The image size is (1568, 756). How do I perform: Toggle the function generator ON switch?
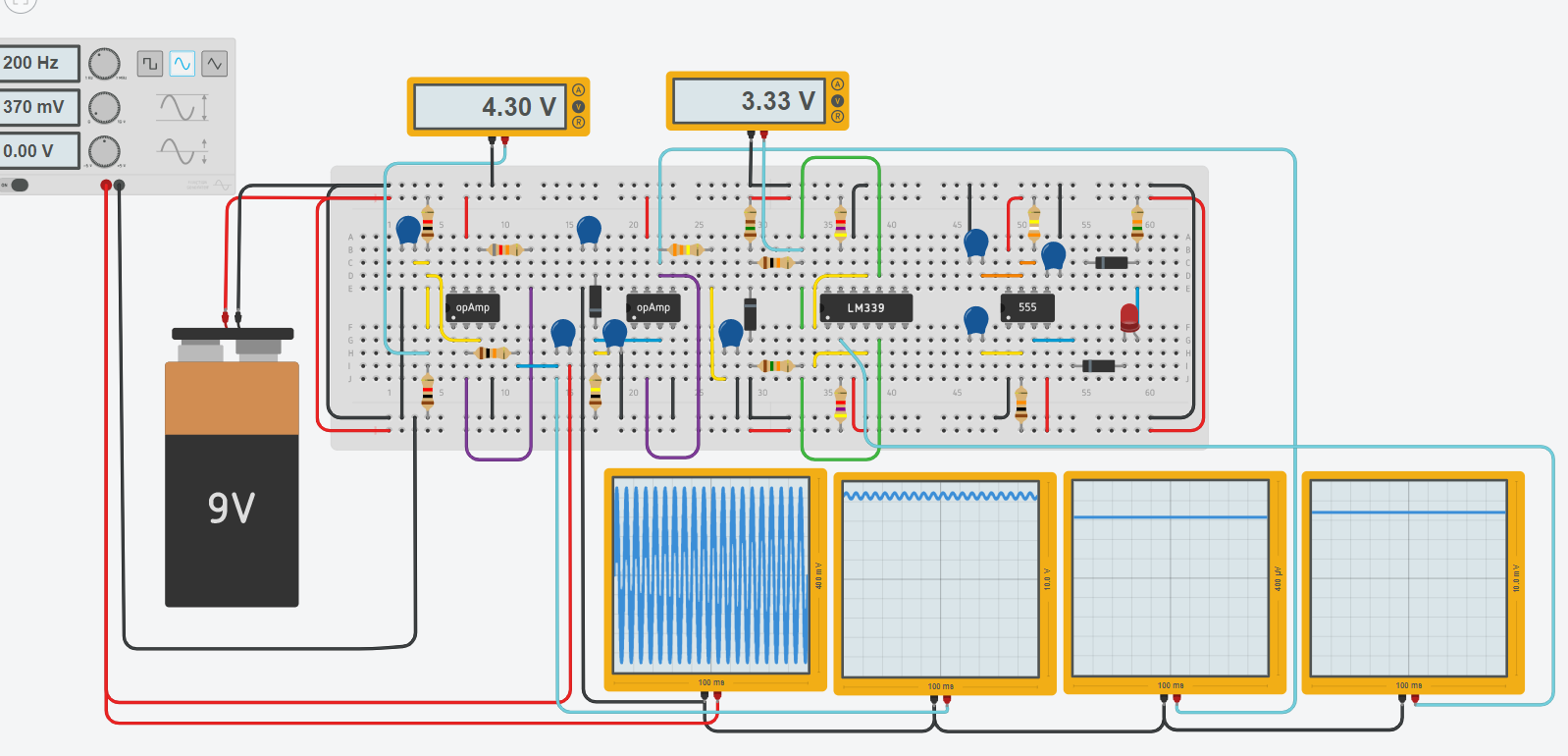click(x=19, y=185)
